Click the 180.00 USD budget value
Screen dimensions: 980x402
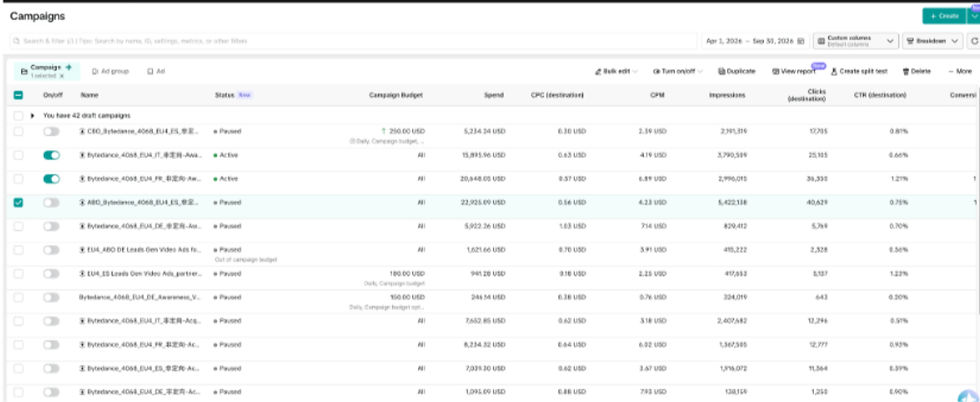coord(407,273)
